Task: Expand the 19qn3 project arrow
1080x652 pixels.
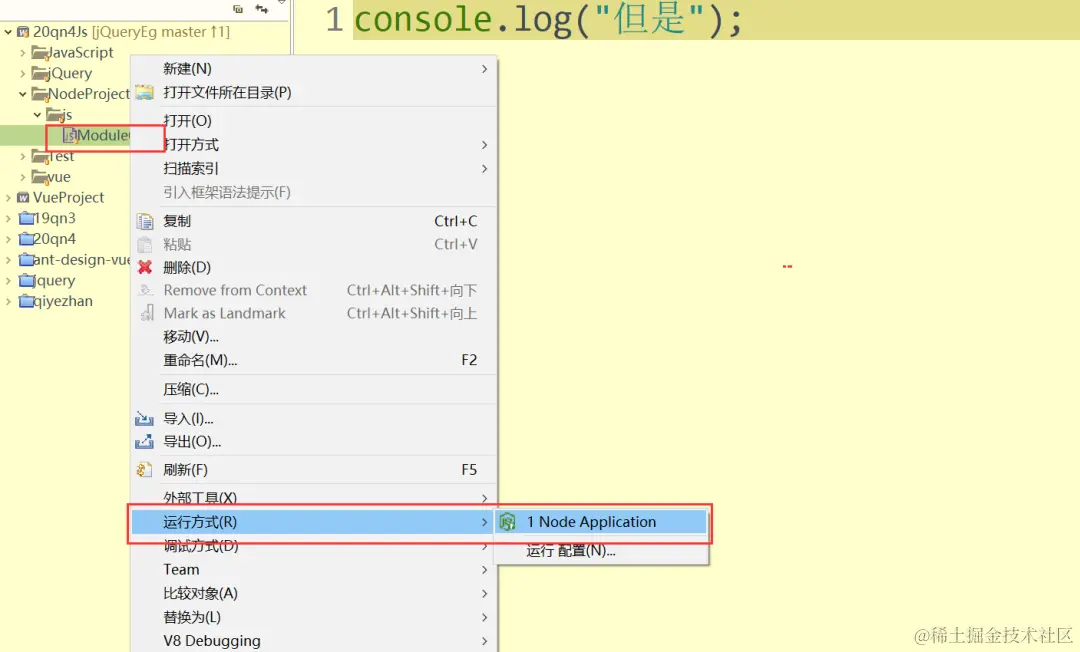Action: (8, 218)
